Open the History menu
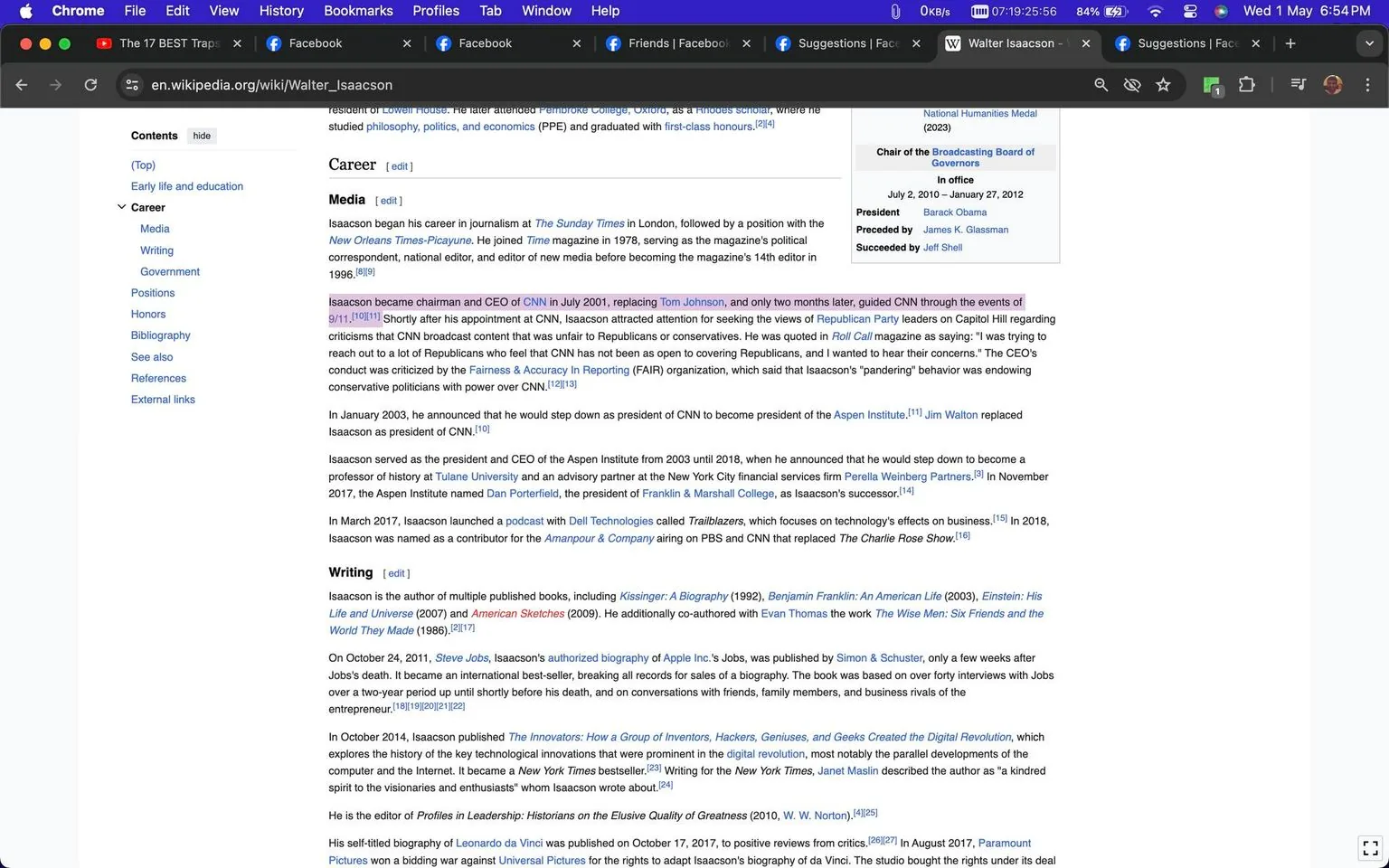1389x868 pixels. 280,11
